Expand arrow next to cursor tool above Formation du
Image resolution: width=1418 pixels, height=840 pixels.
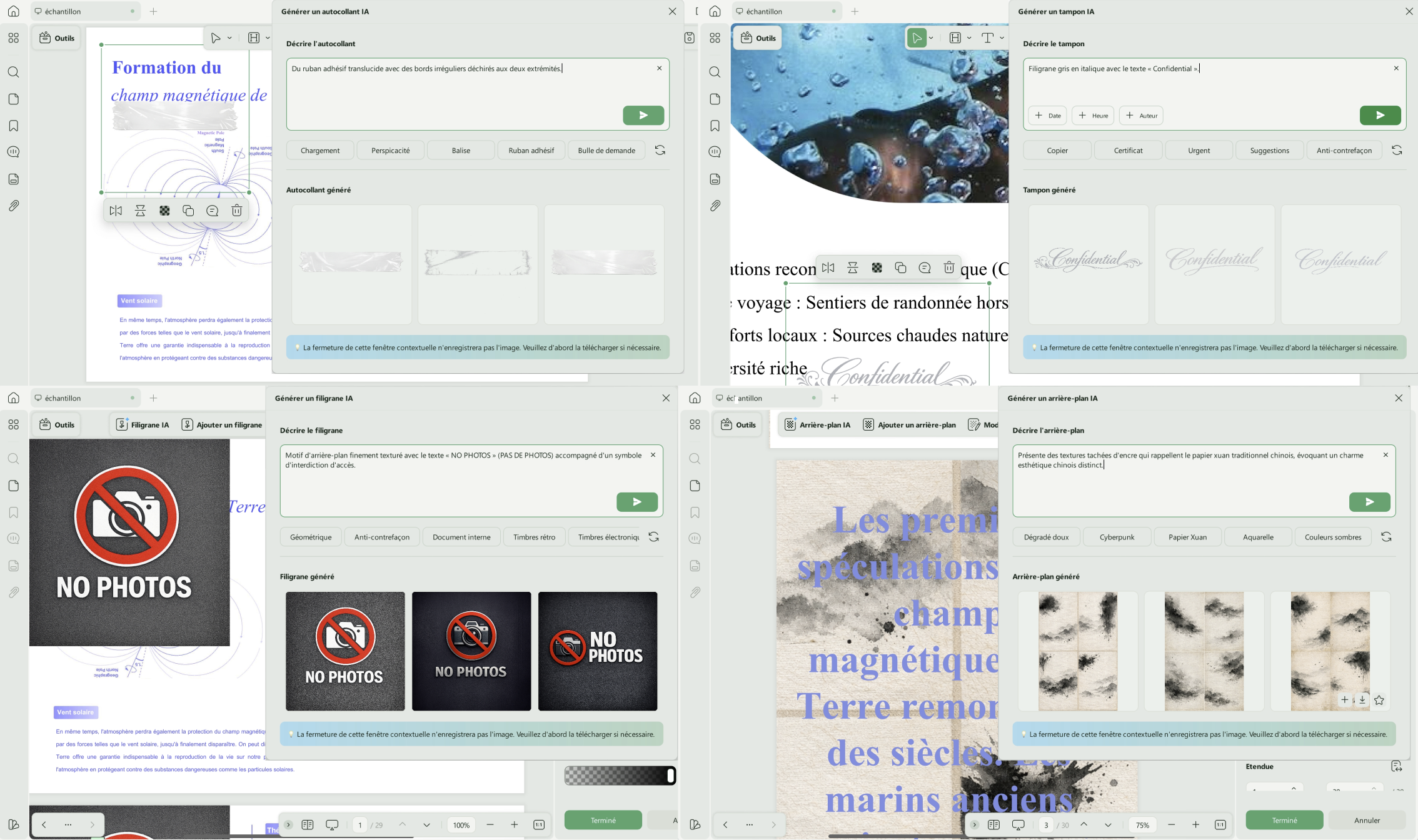click(x=229, y=38)
